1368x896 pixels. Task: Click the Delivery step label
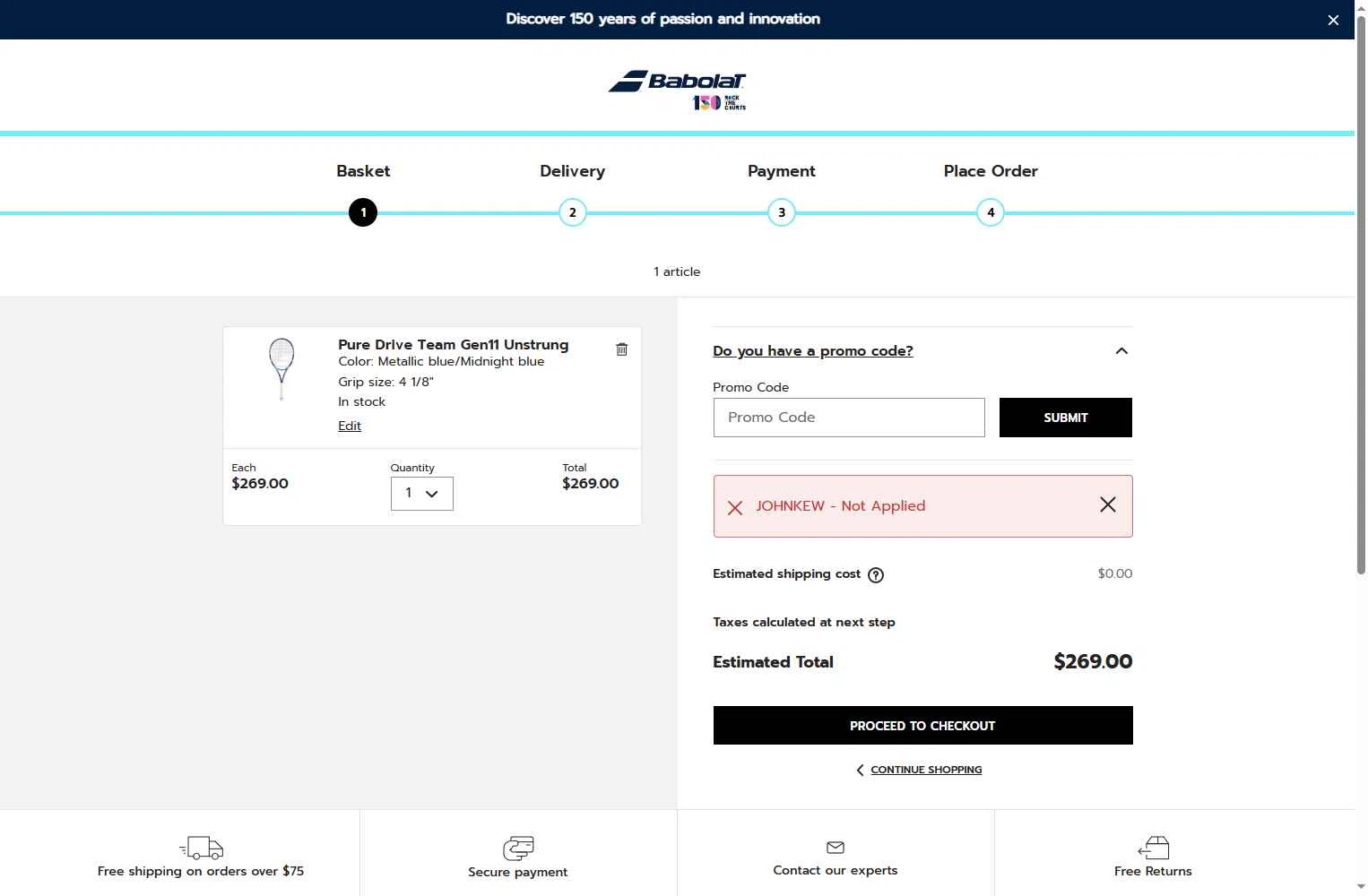click(572, 171)
